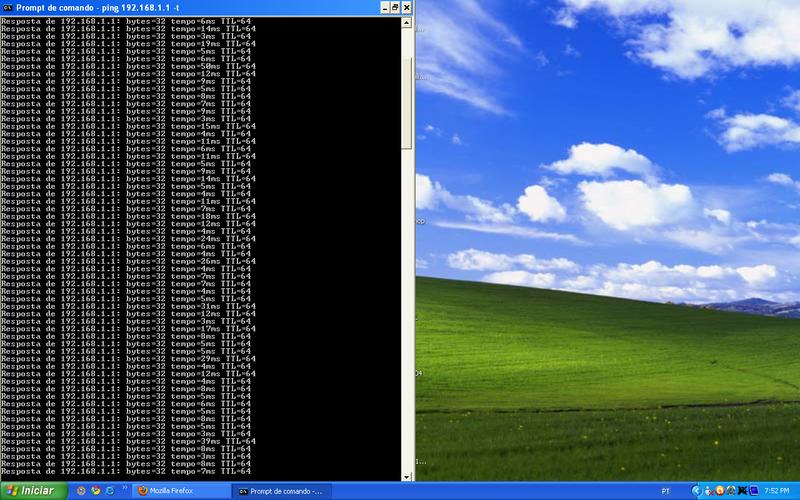Click the ping reply line with tempo=50ms

pos(129,66)
